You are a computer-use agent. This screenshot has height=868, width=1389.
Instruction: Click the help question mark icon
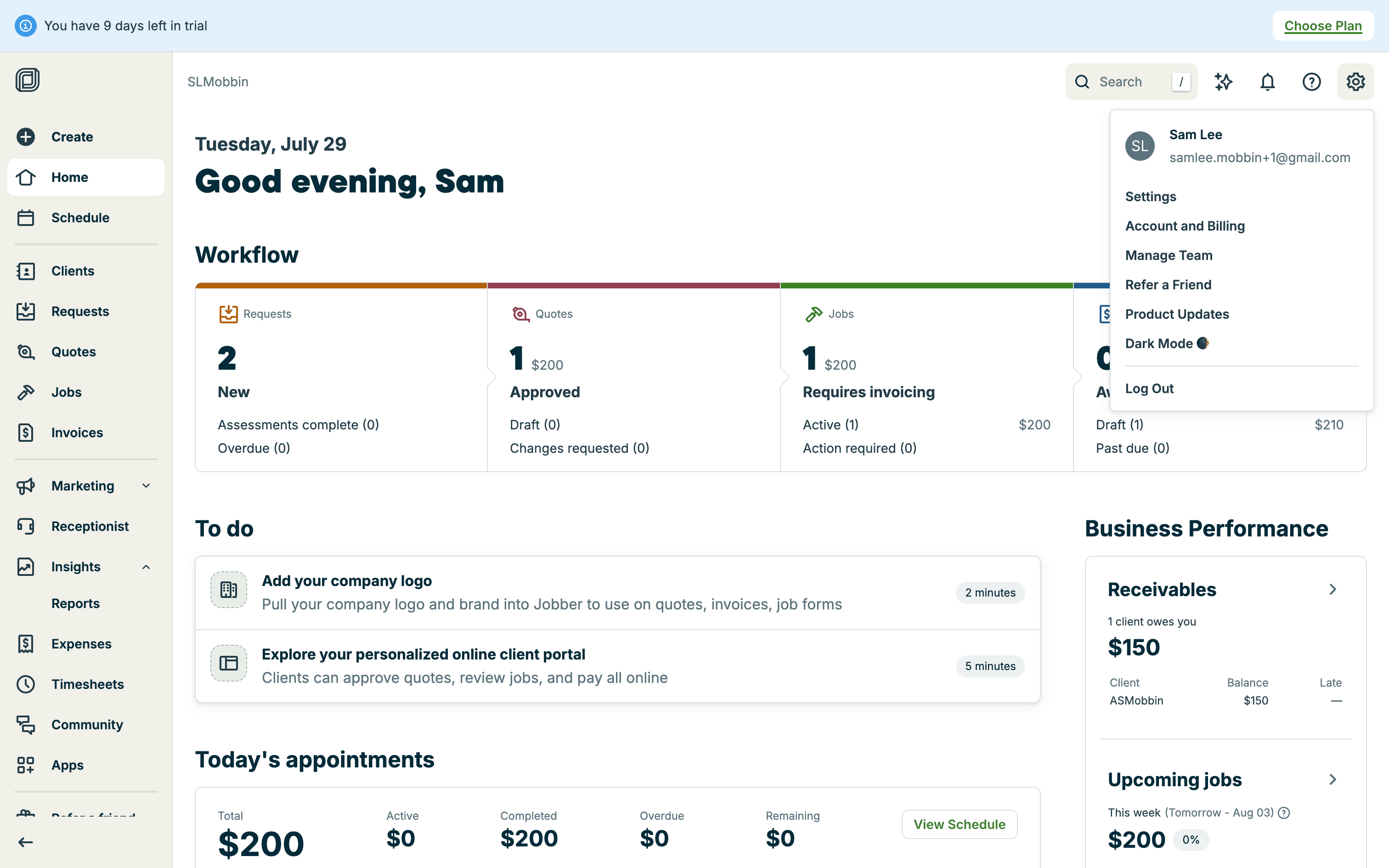click(x=1311, y=82)
